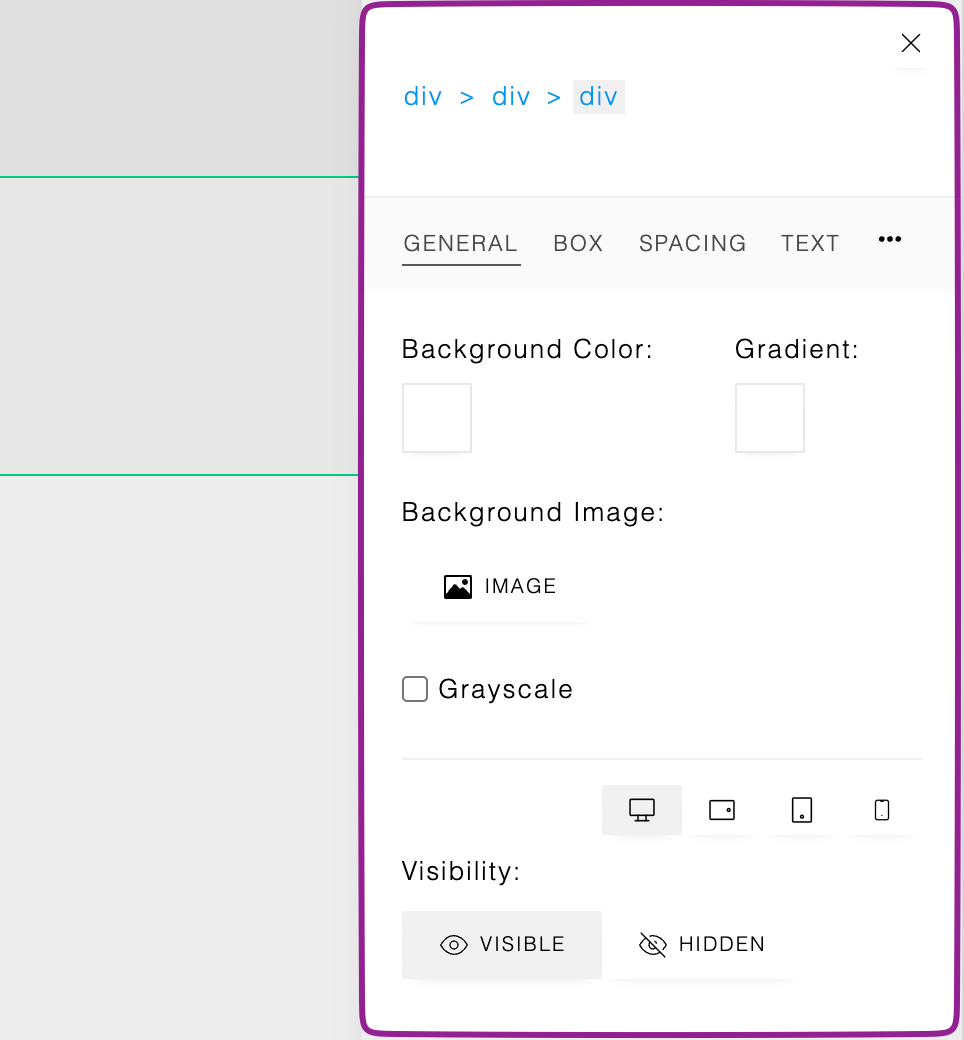Open the SPACING tab

[x=692, y=243]
